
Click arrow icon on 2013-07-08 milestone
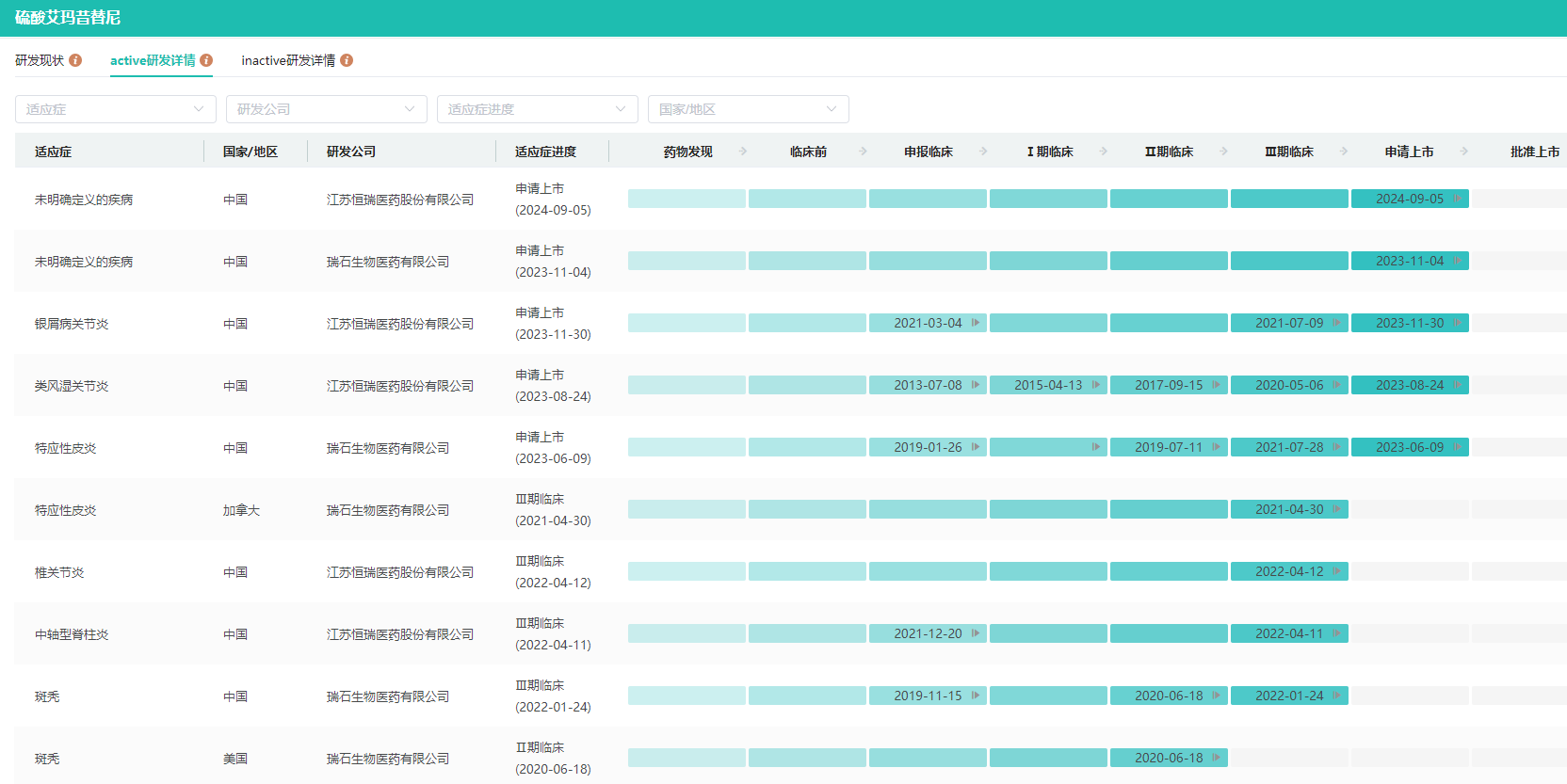pos(976,385)
